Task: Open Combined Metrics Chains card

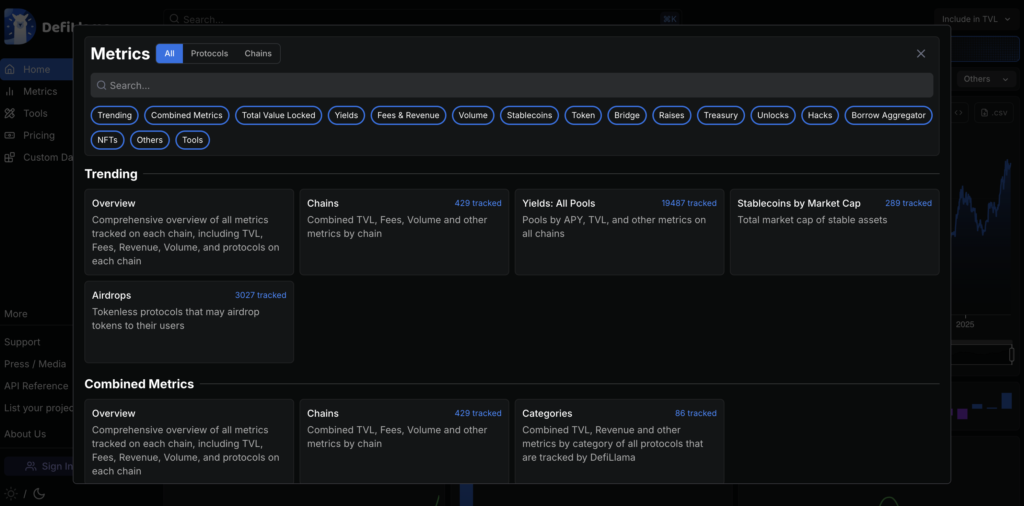Action: (x=404, y=441)
